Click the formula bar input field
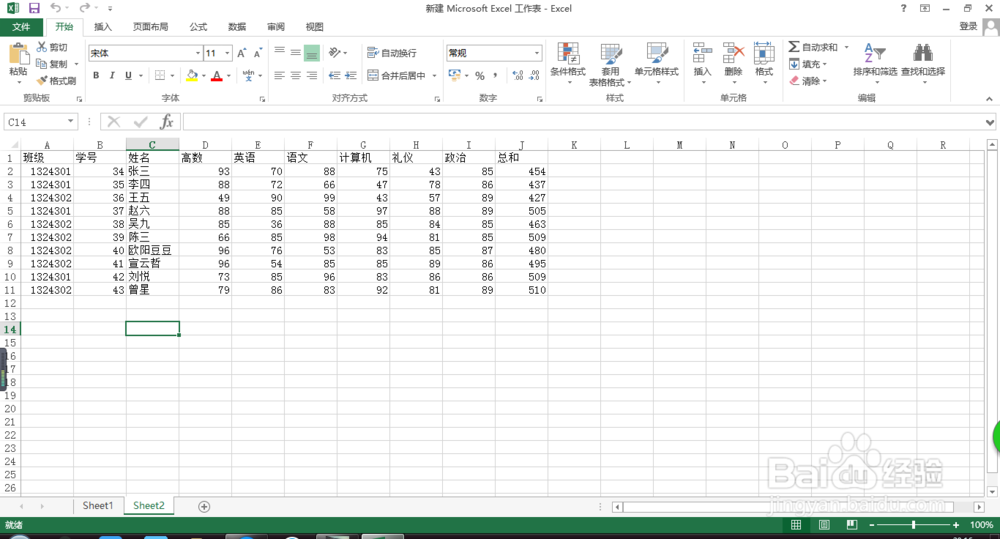 583,122
